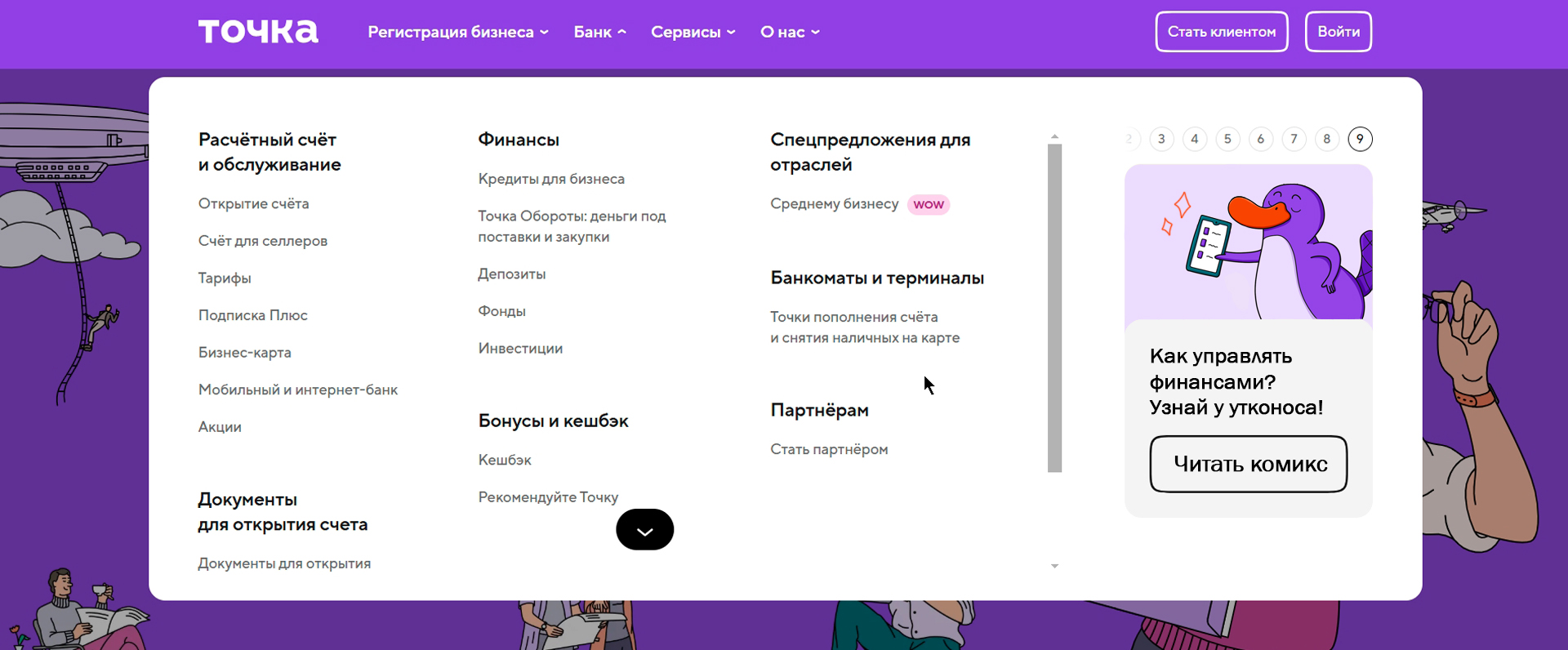Click the Как управлять финансами text

tap(1236, 381)
